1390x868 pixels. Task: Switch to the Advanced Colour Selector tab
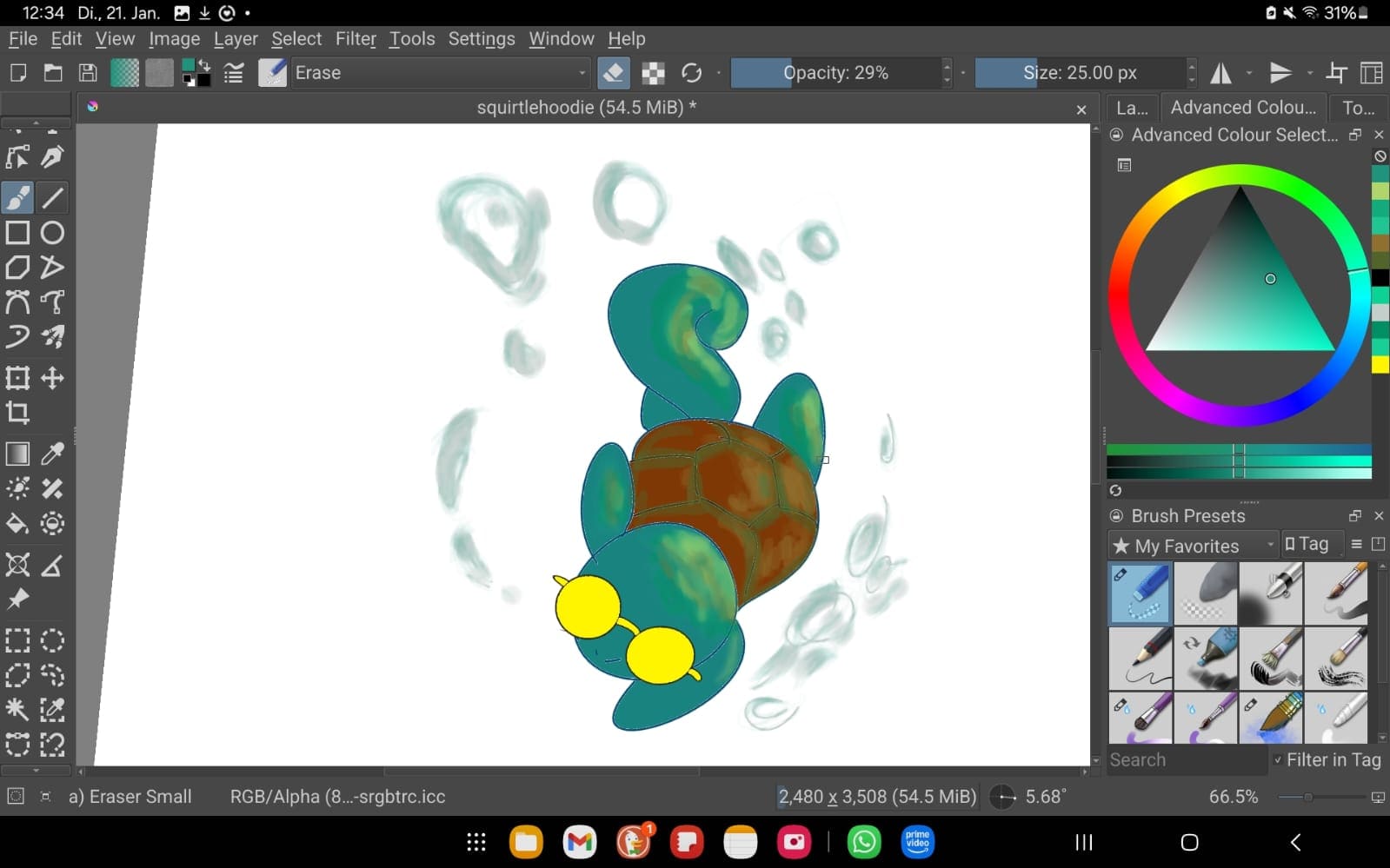pos(1243,108)
